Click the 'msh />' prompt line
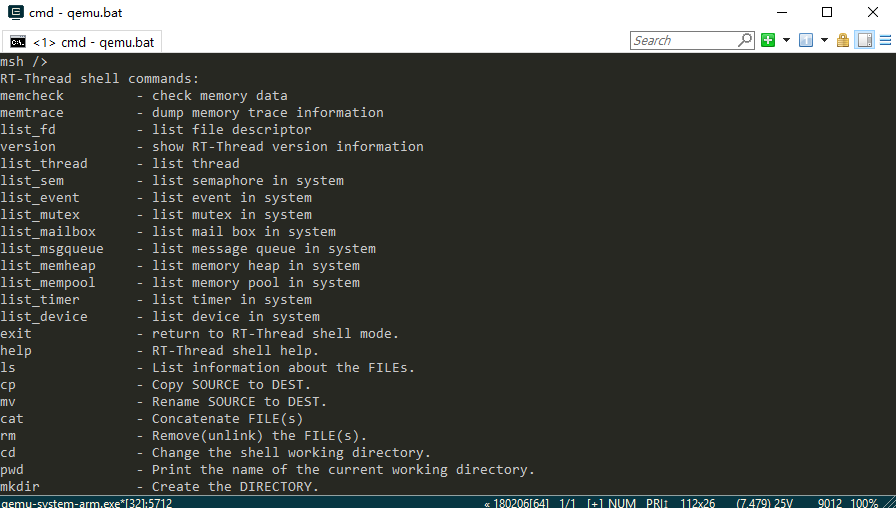 click(24, 61)
